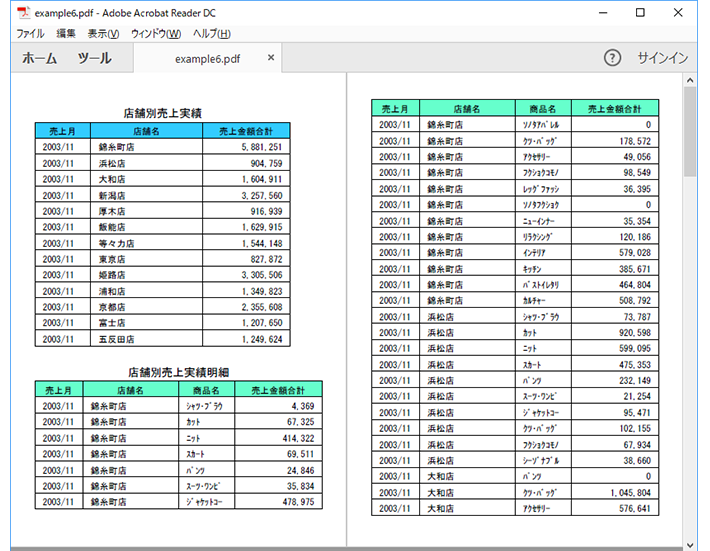Open the ファイル menu
The image size is (710, 551).
pos(30,34)
